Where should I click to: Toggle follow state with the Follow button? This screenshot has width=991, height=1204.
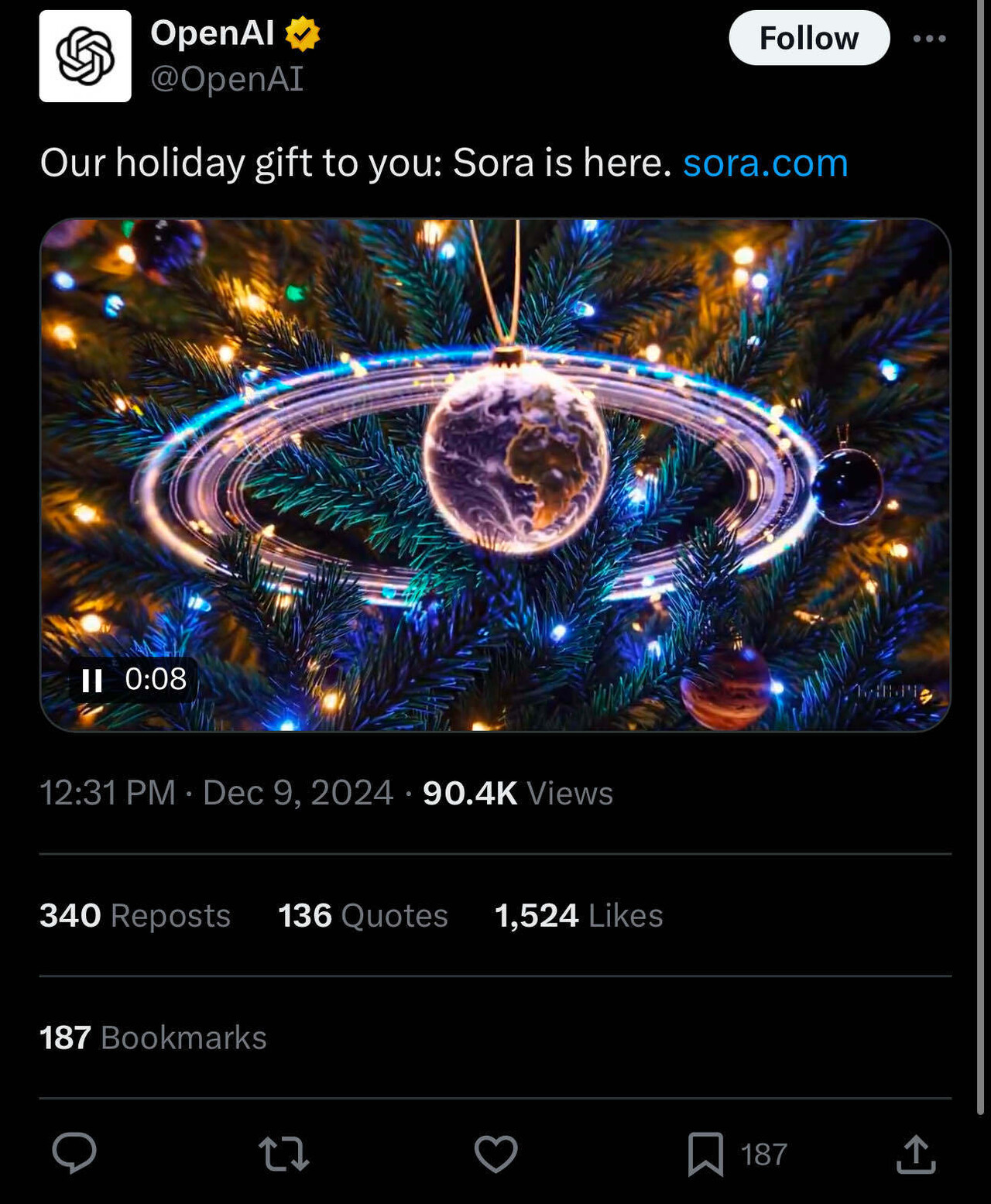tap(808, 37)
